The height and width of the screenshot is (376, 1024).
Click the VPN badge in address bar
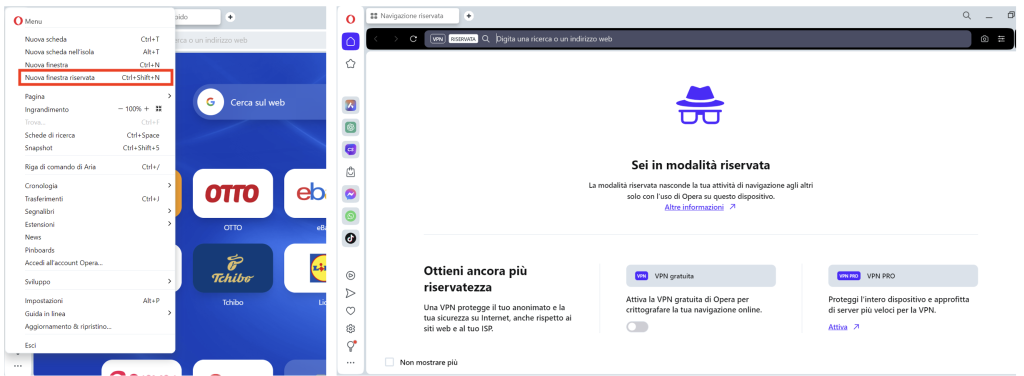click(x=438, y=39)
